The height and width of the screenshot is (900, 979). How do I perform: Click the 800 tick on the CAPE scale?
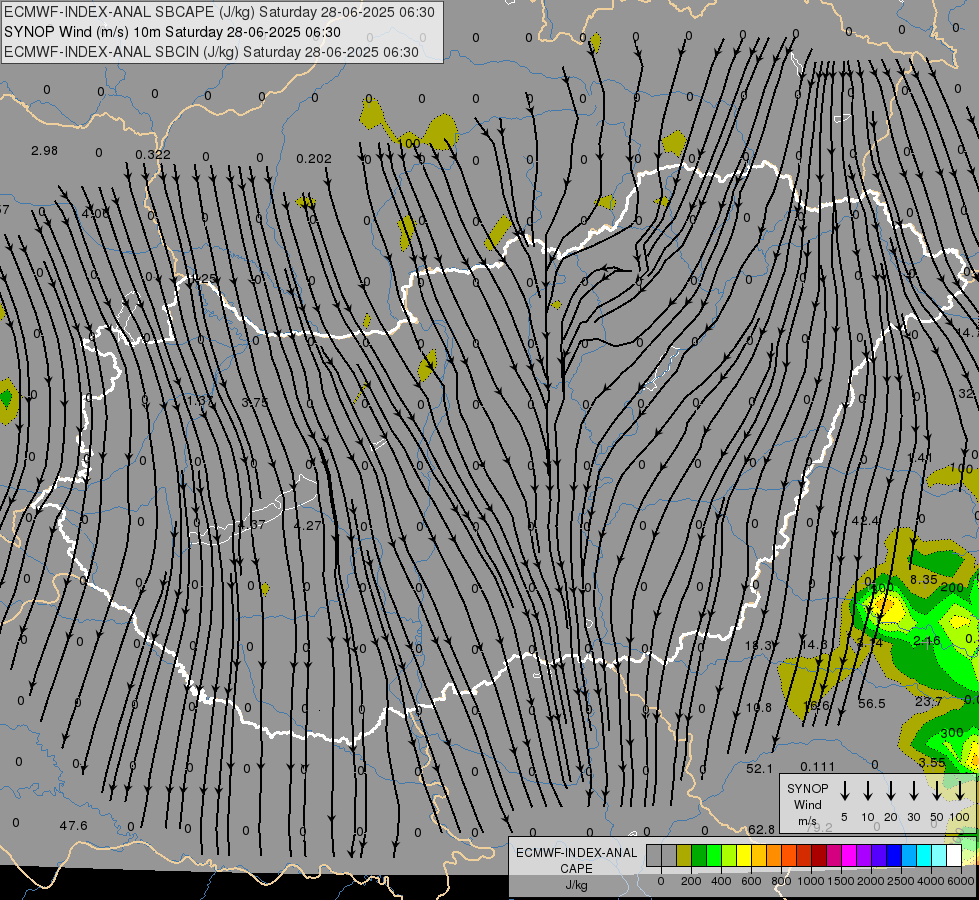tap(781, 881)
